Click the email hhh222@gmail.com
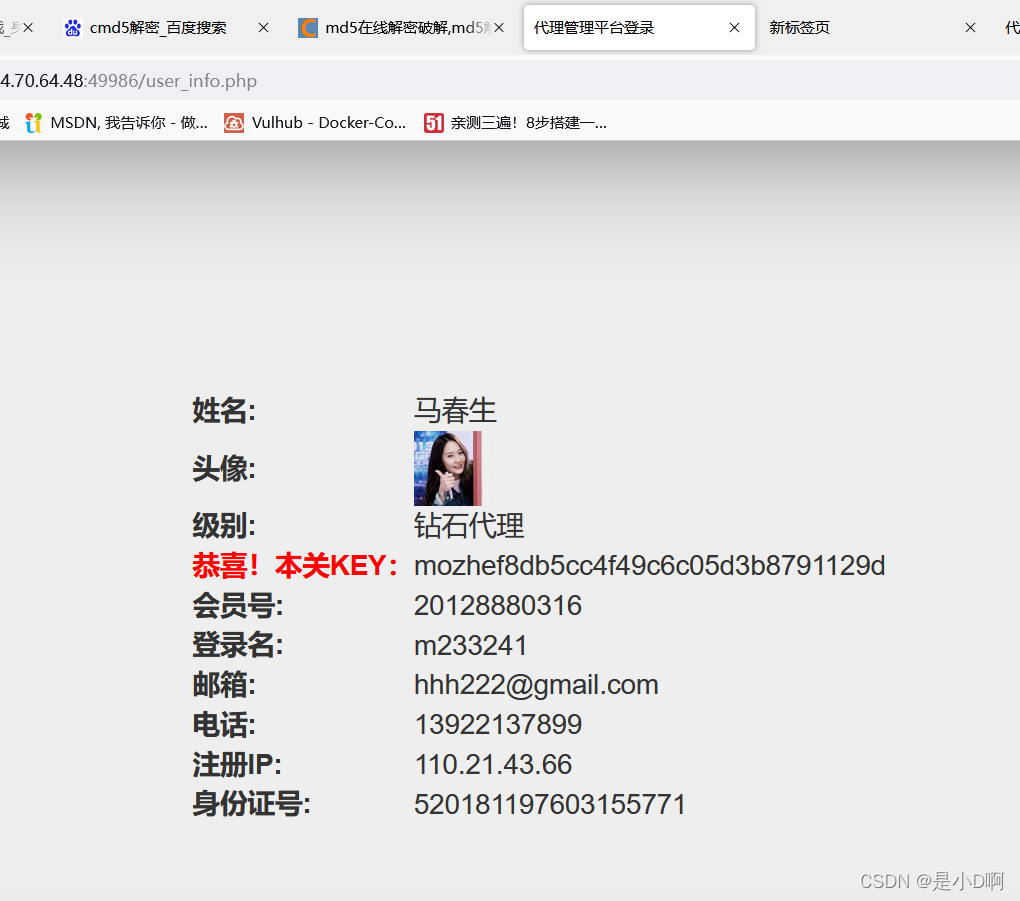The image size is (1020, 901). click(x=536, y=685)
